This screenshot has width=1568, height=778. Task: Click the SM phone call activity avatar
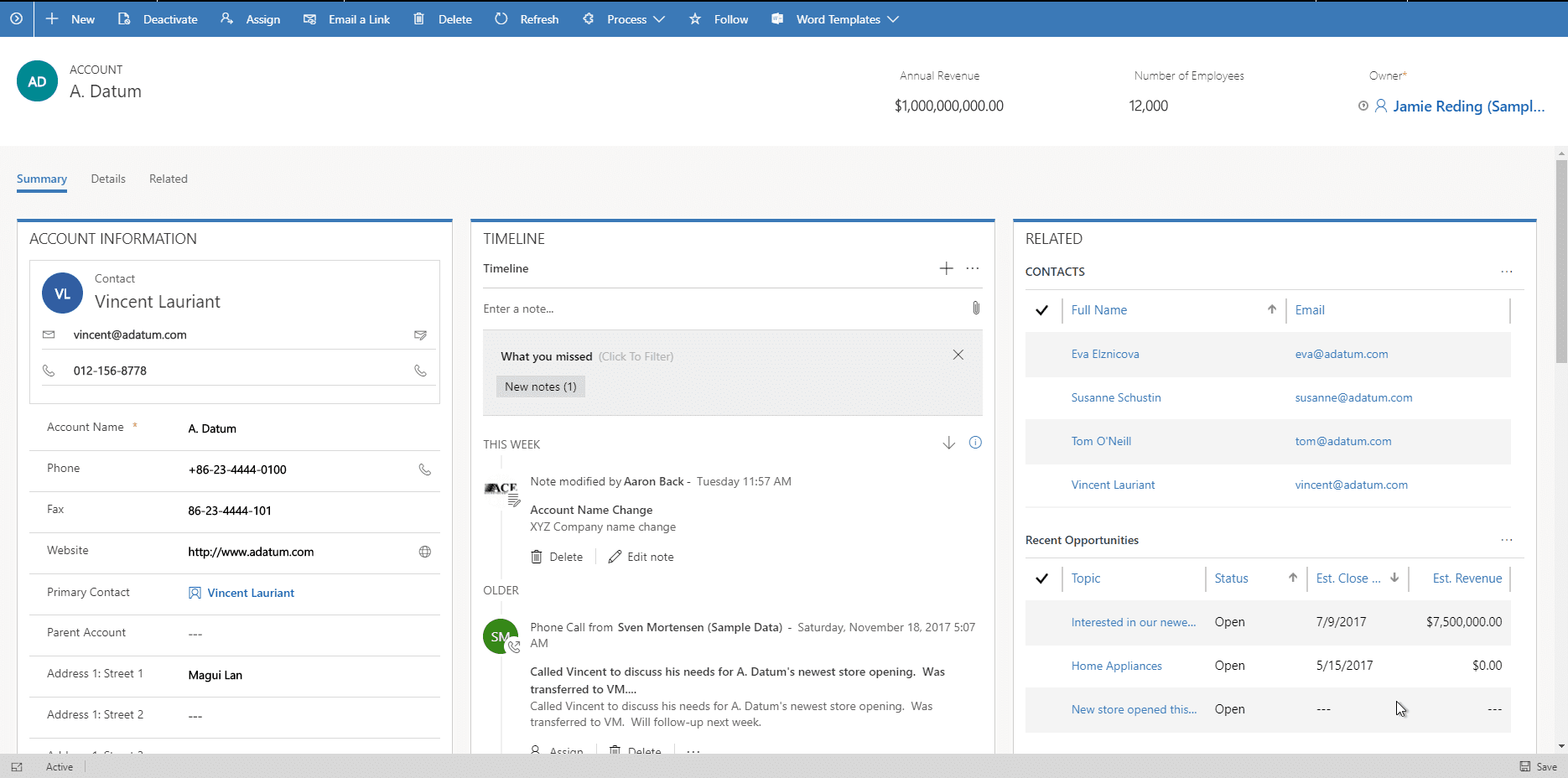click(x=501, y=636)
